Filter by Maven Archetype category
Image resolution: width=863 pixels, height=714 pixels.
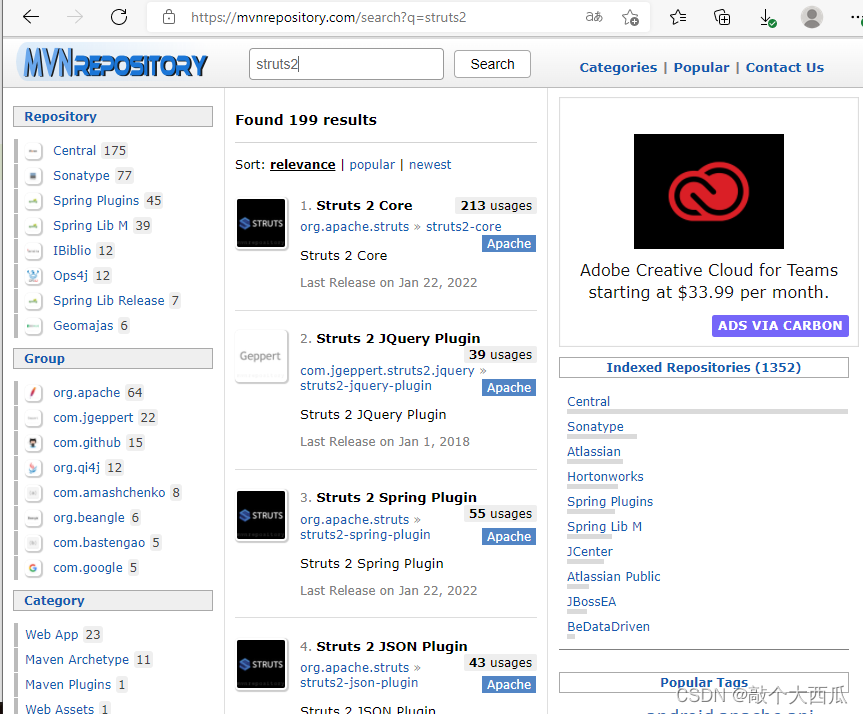coord(77,660)
